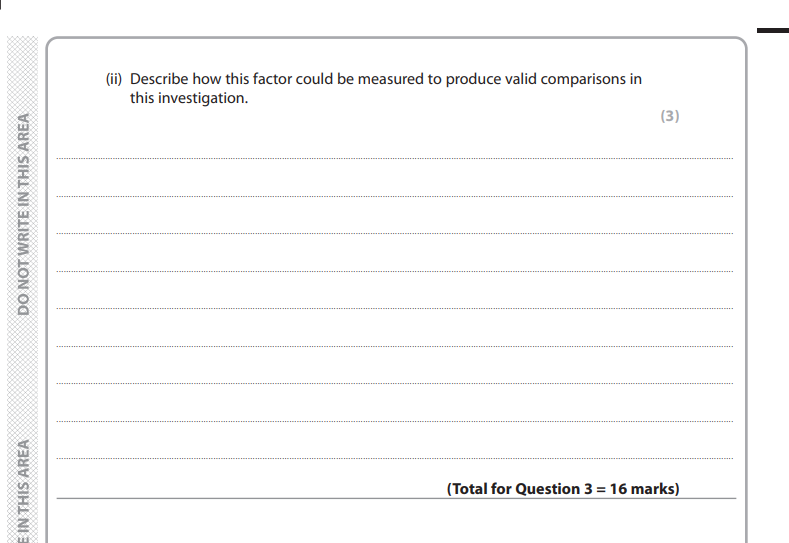Click the second dotted answer line

(394, 196)
